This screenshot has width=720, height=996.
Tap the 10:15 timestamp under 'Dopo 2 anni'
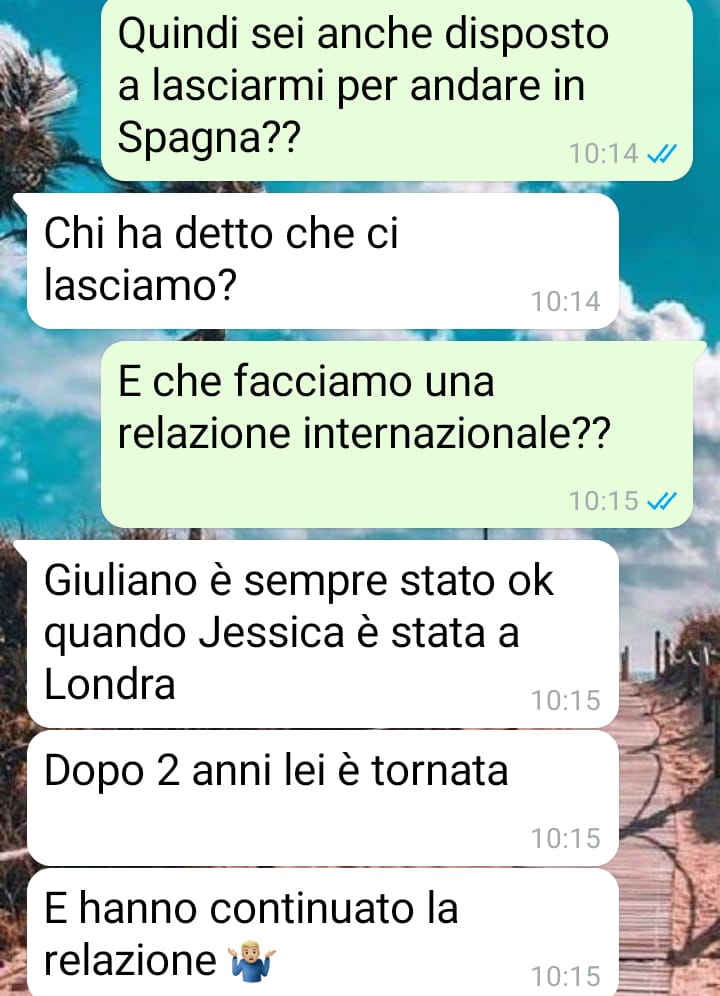566,838
